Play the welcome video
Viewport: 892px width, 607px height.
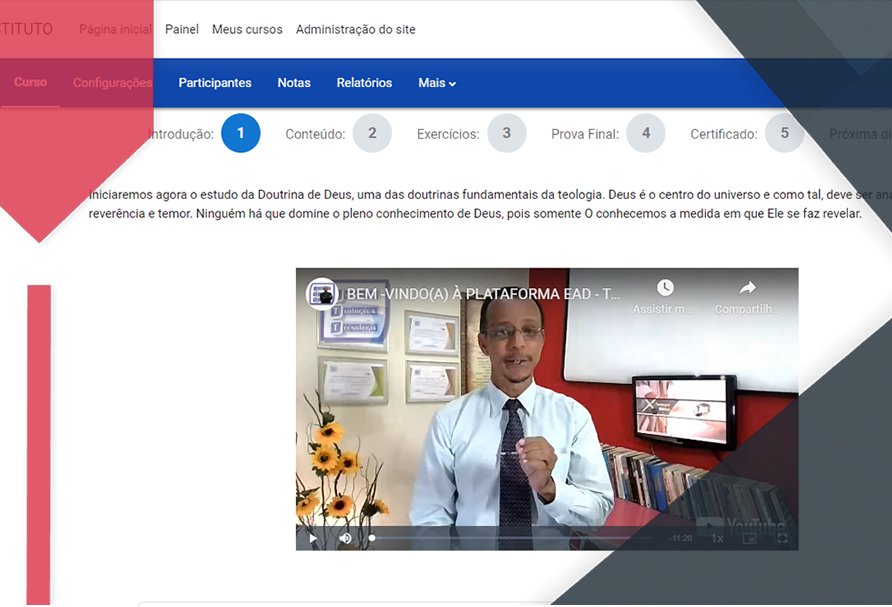coord(313,538)
